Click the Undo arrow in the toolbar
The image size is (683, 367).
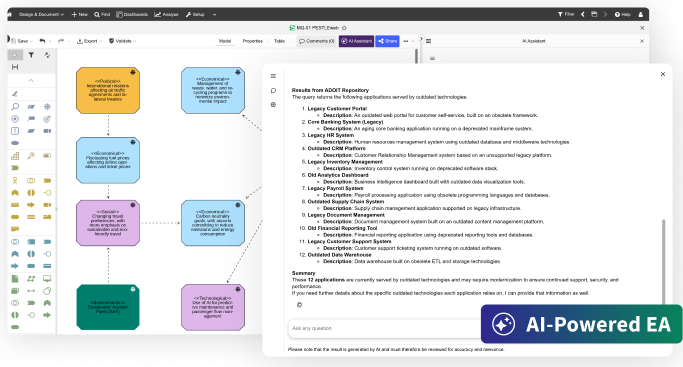pyautogui.click(x=42, y=41)
